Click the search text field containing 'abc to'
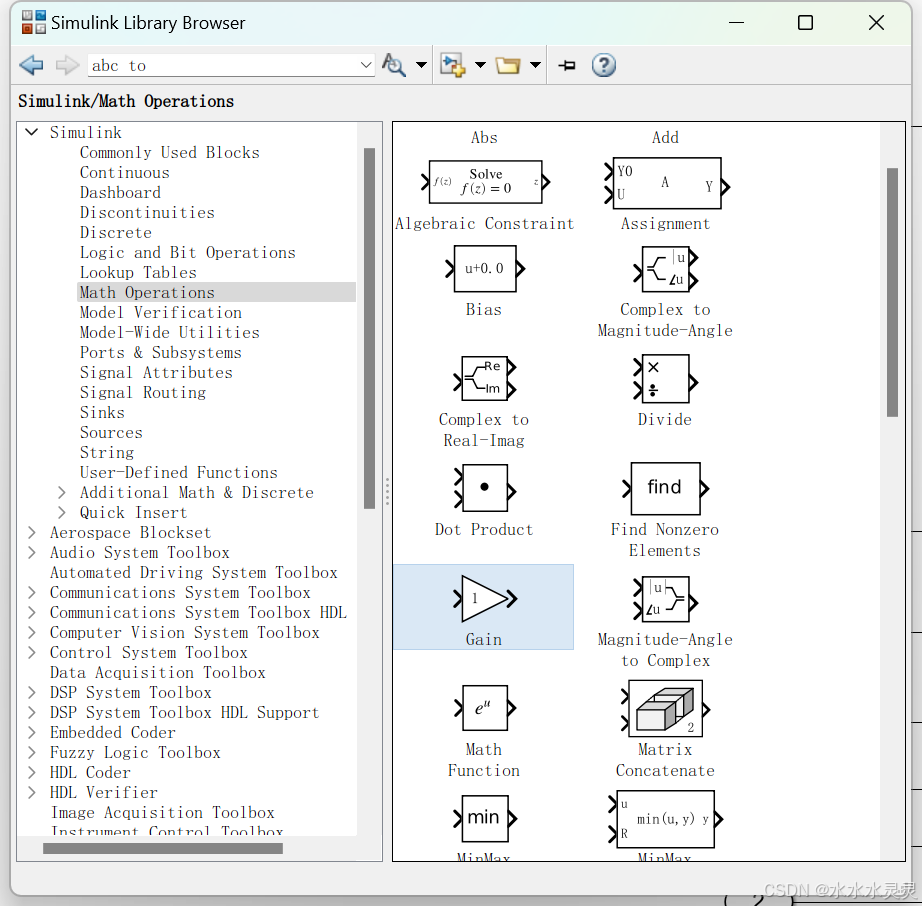The width and height of the screenshot is (922, 906). 223,65
